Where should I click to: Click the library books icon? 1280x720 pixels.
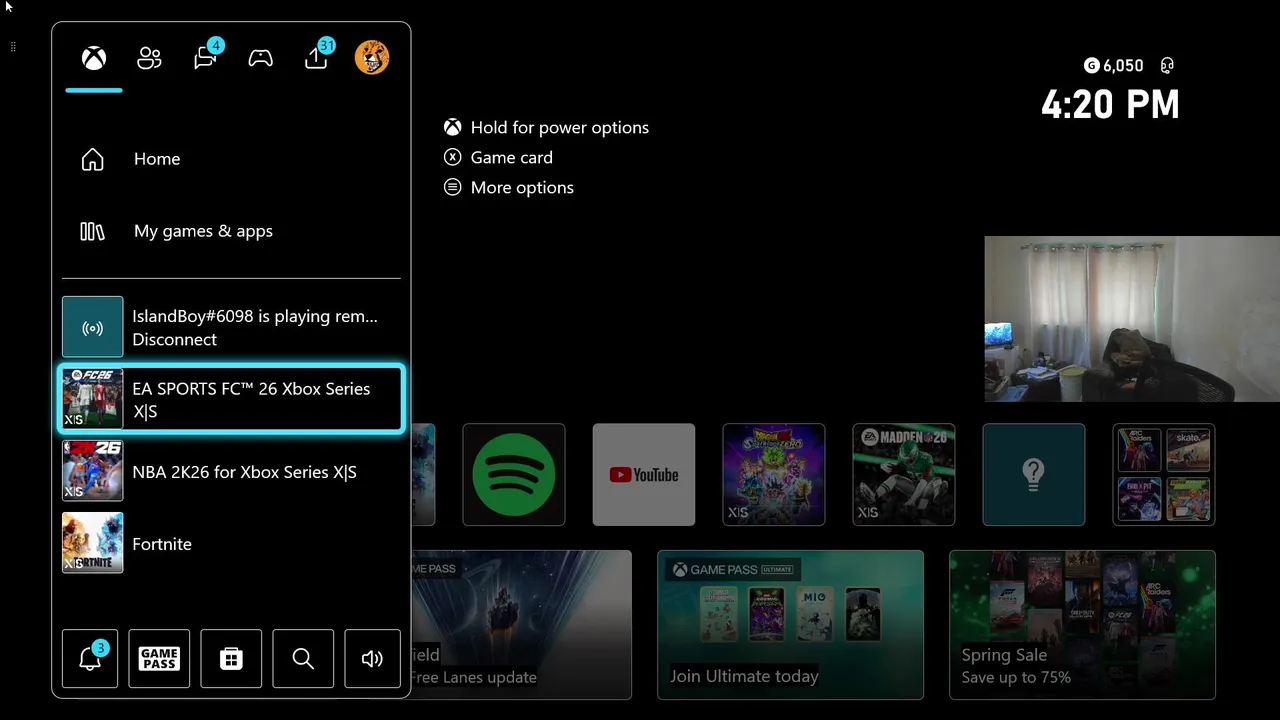pyautogui.click(x=92, y=231)
